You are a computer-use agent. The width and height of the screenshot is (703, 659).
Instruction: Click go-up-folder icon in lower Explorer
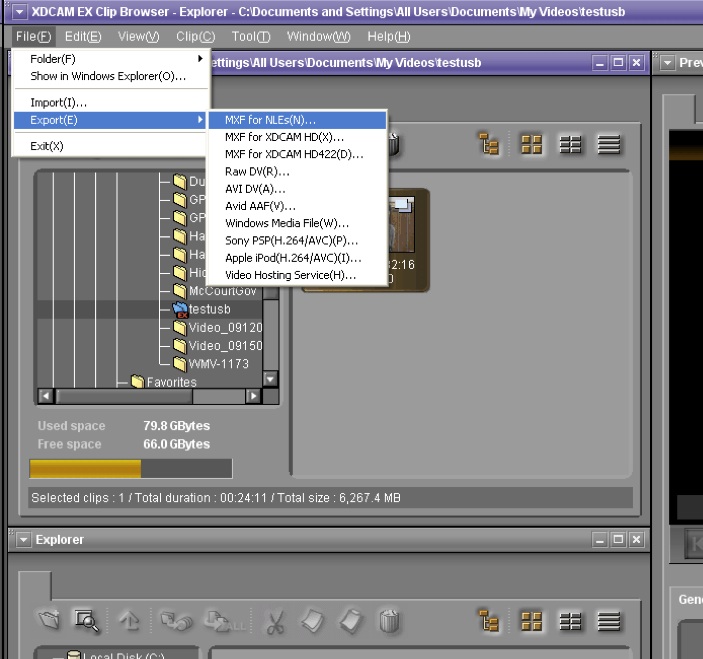point(130,621)
